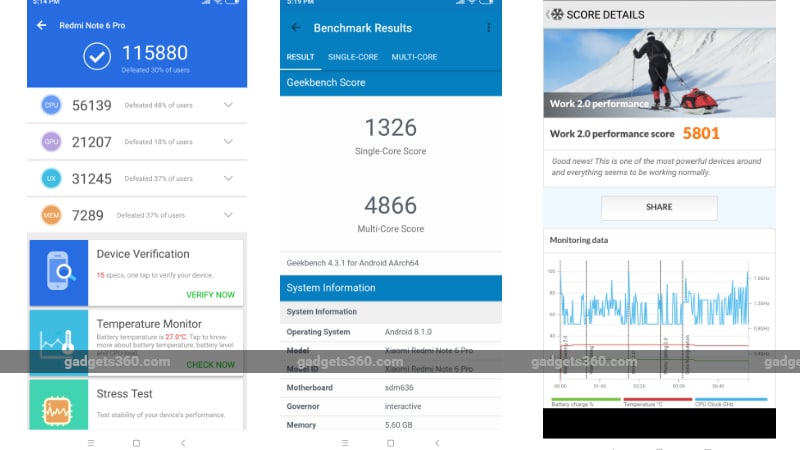Open the Stress Test card title

click(124, 394)
